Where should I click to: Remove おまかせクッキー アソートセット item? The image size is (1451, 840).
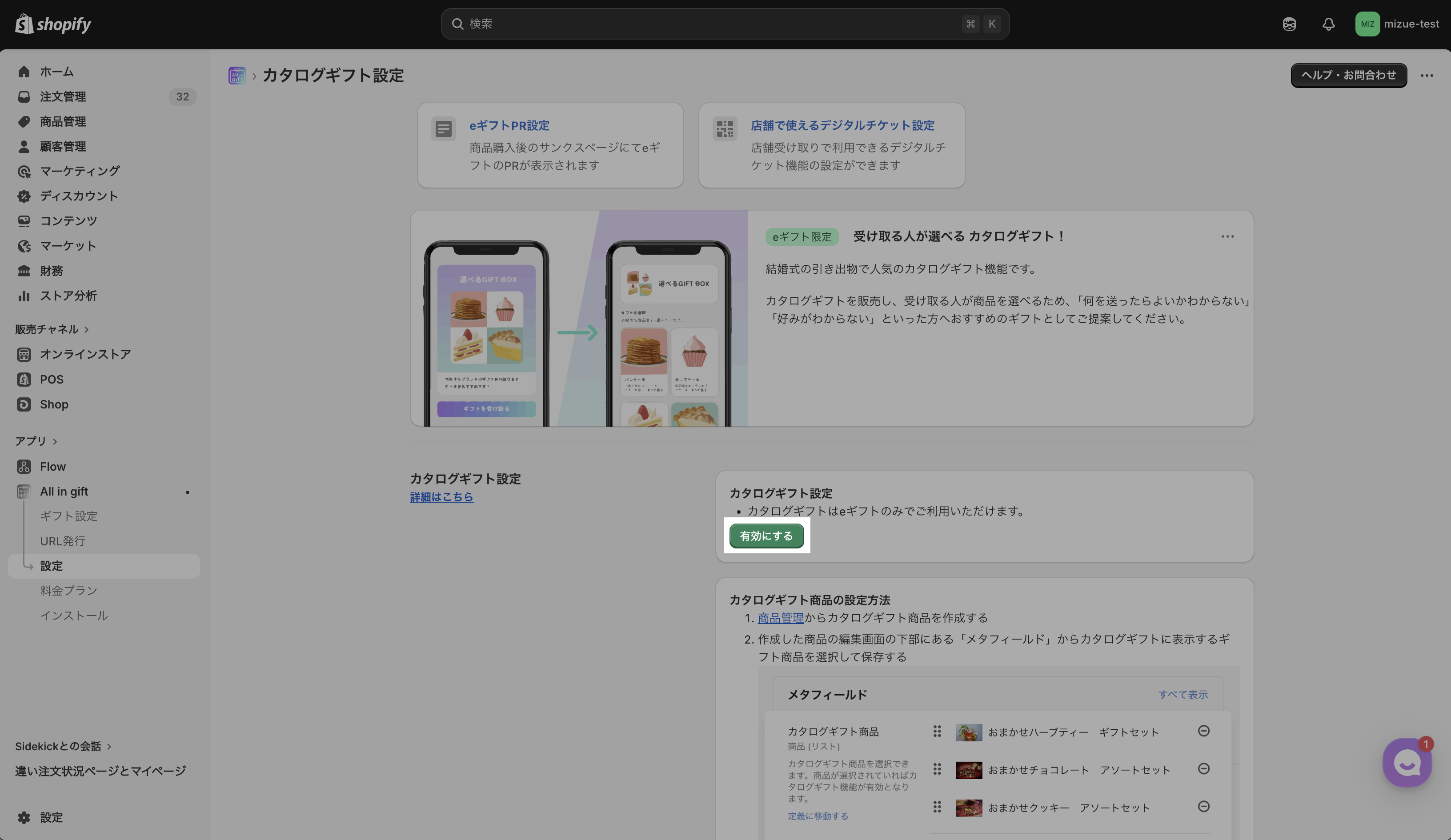pyautogui.click(x=1203, y=807)
